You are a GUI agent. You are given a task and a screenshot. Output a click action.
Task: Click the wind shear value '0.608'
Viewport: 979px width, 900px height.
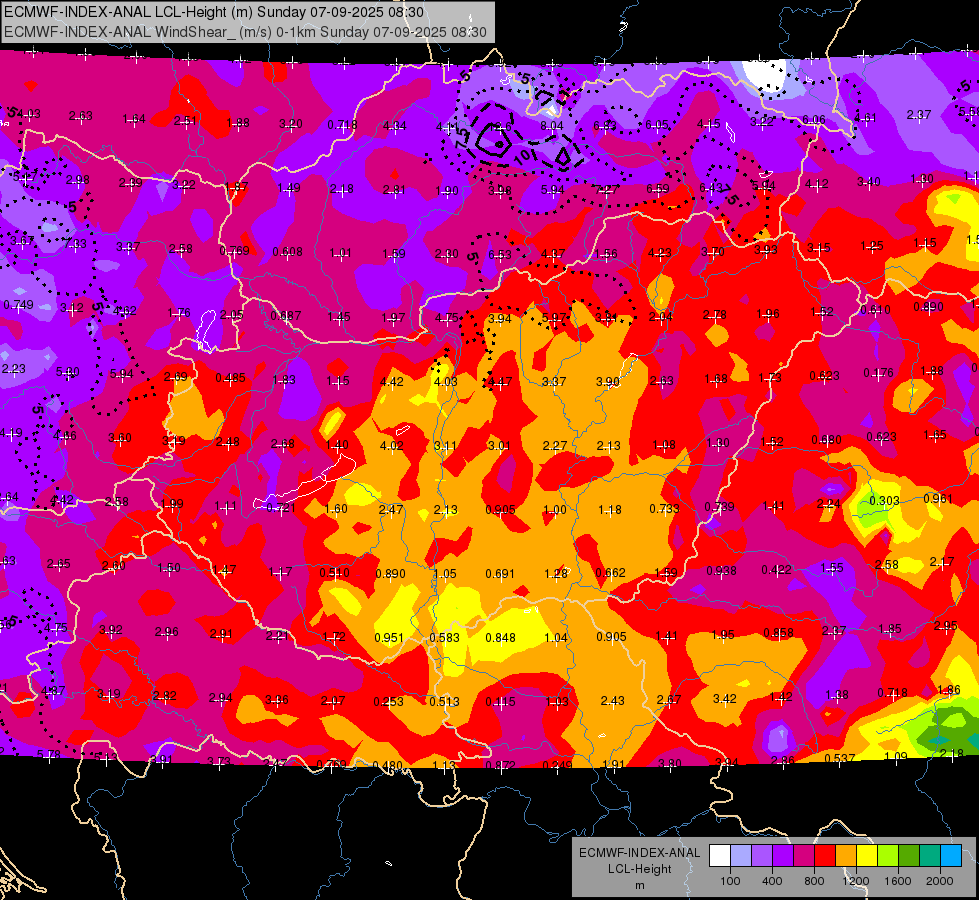point(288,252)
